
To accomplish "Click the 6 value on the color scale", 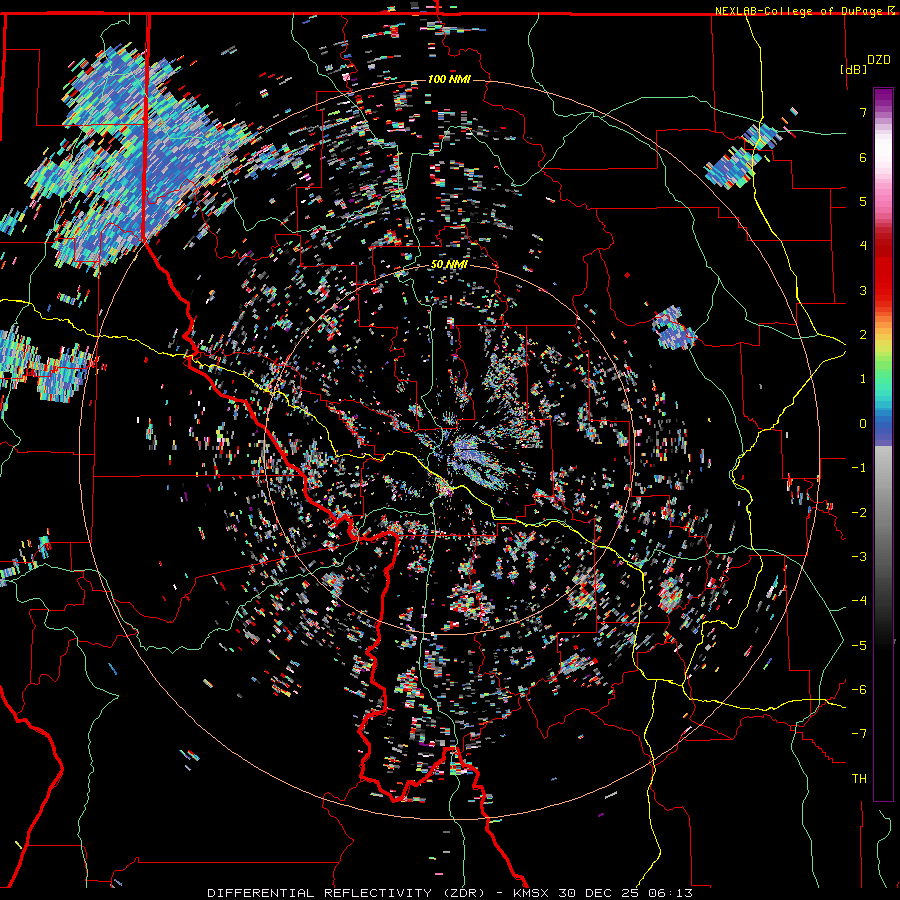I will click(x=863, y=157).
